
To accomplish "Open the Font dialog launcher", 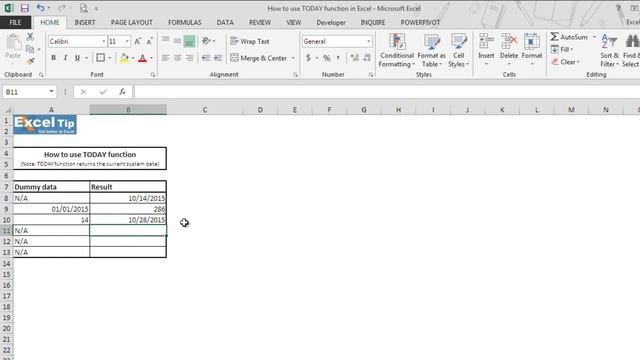I will (x=153, y=75).
